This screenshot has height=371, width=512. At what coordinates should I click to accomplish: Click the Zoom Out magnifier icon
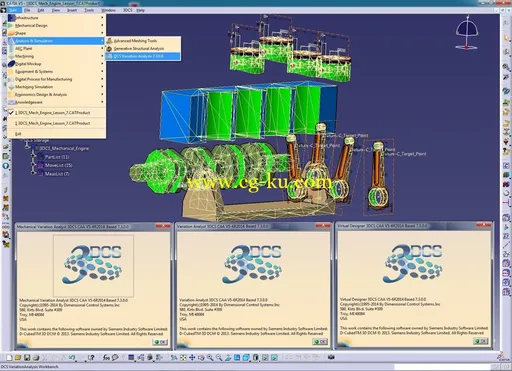[x=219, y=358]
